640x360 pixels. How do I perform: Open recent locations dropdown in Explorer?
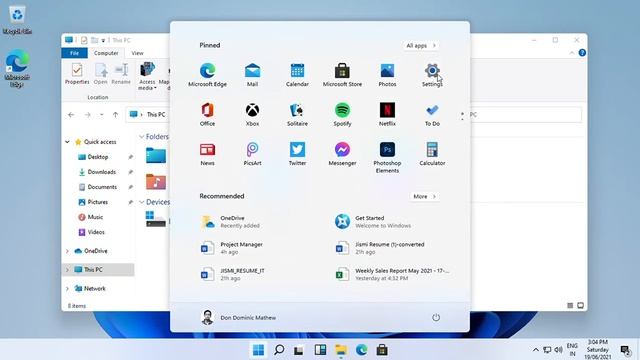102,115
